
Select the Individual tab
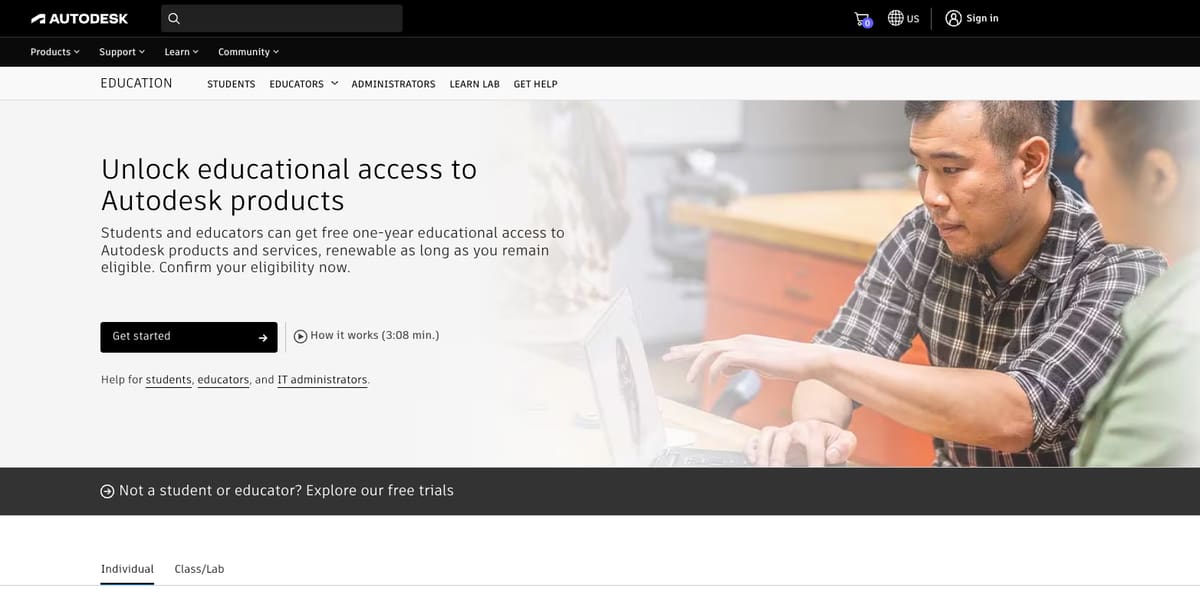[x=127, y=569]
